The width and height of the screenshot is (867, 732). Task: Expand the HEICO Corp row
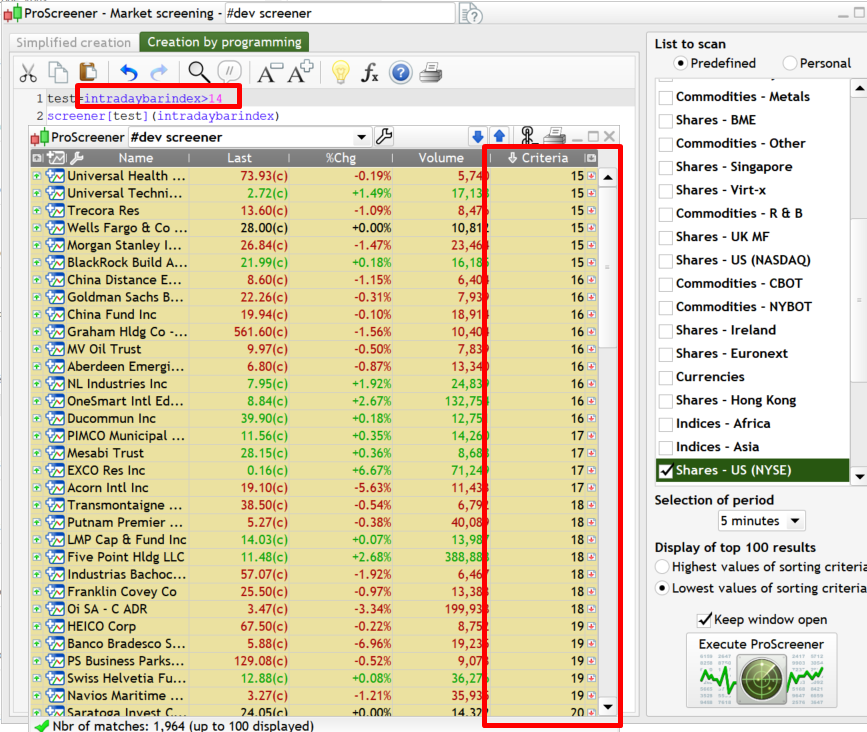36,626
